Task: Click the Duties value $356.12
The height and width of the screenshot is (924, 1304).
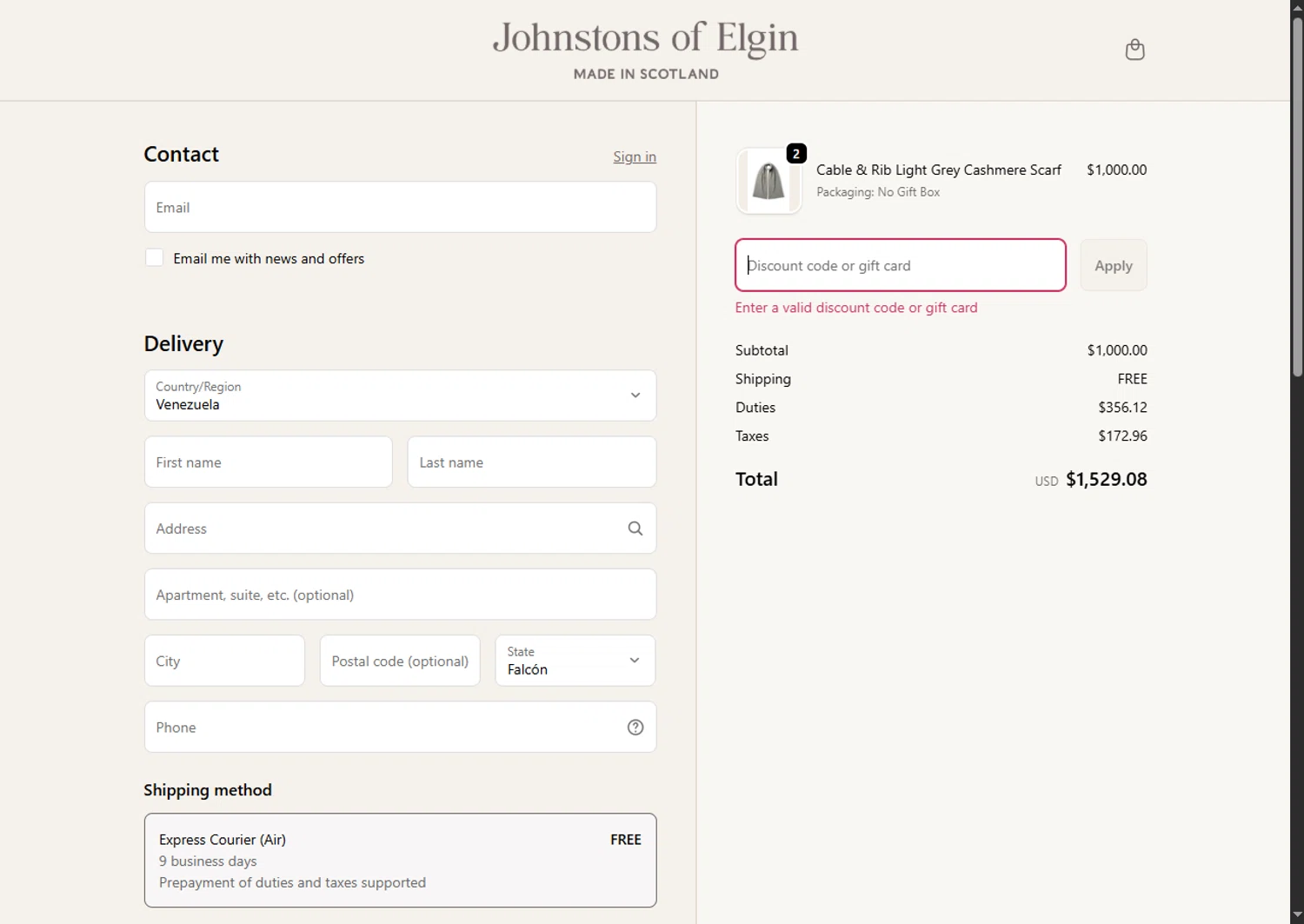Action: tap(1122, 408)
